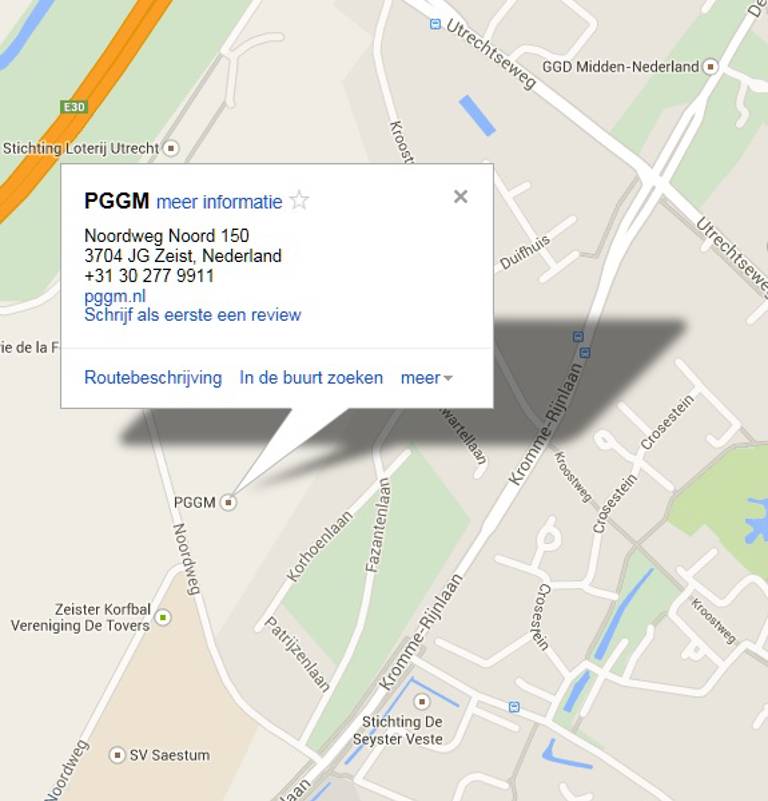Click the PGGM popup phone number
Screen dimensions: 768x801
click(x=149, y=276)
